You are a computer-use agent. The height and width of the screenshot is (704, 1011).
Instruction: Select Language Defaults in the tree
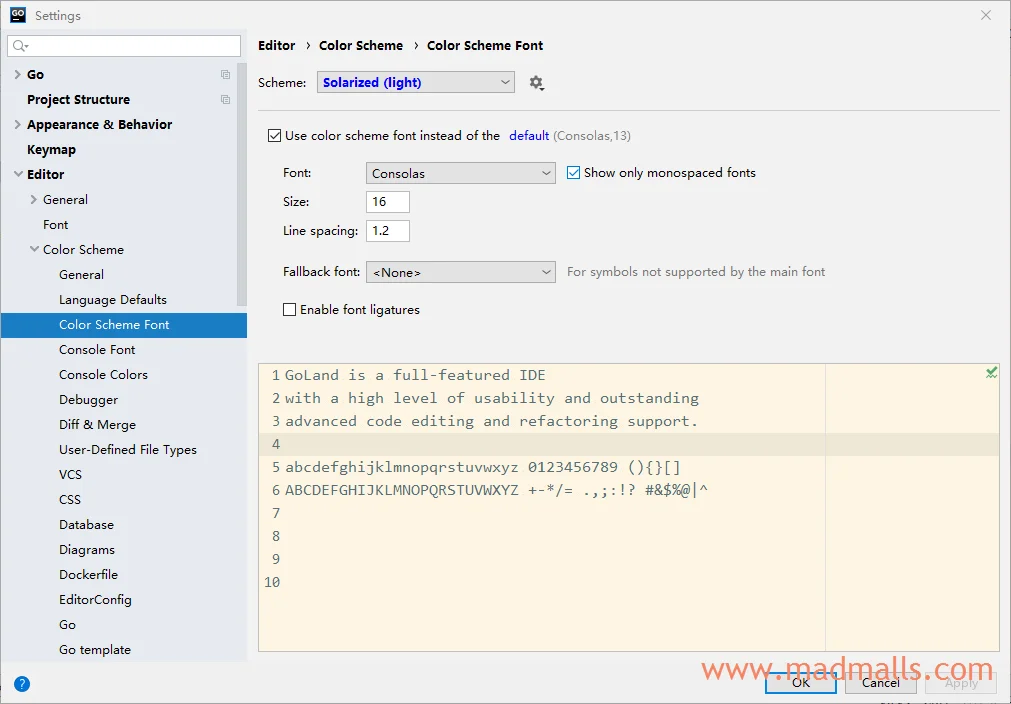click(113, 300)
